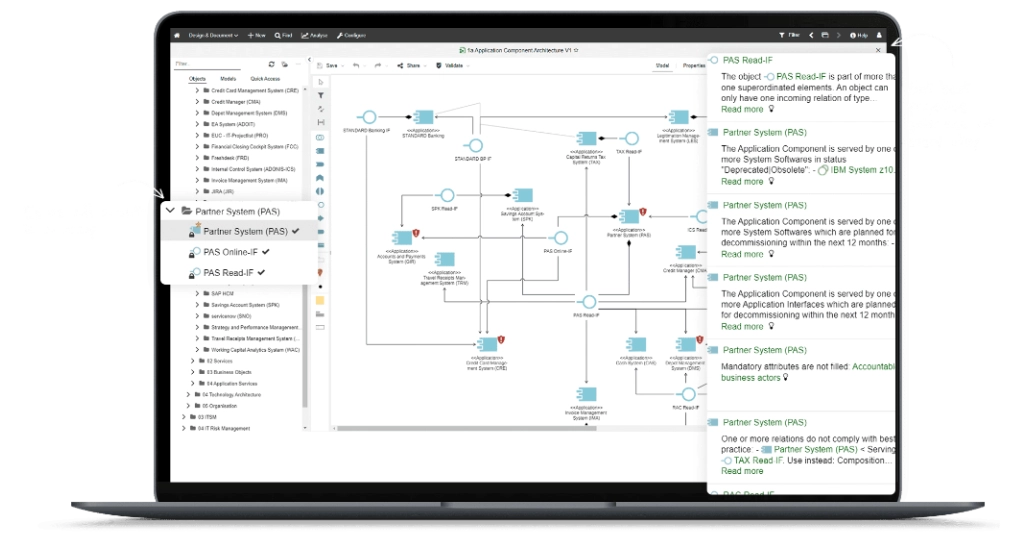The height and width of the screenshot is (542, 1024).
Task: Click the Configure wrench item
Action: click(x=351, y=35)
